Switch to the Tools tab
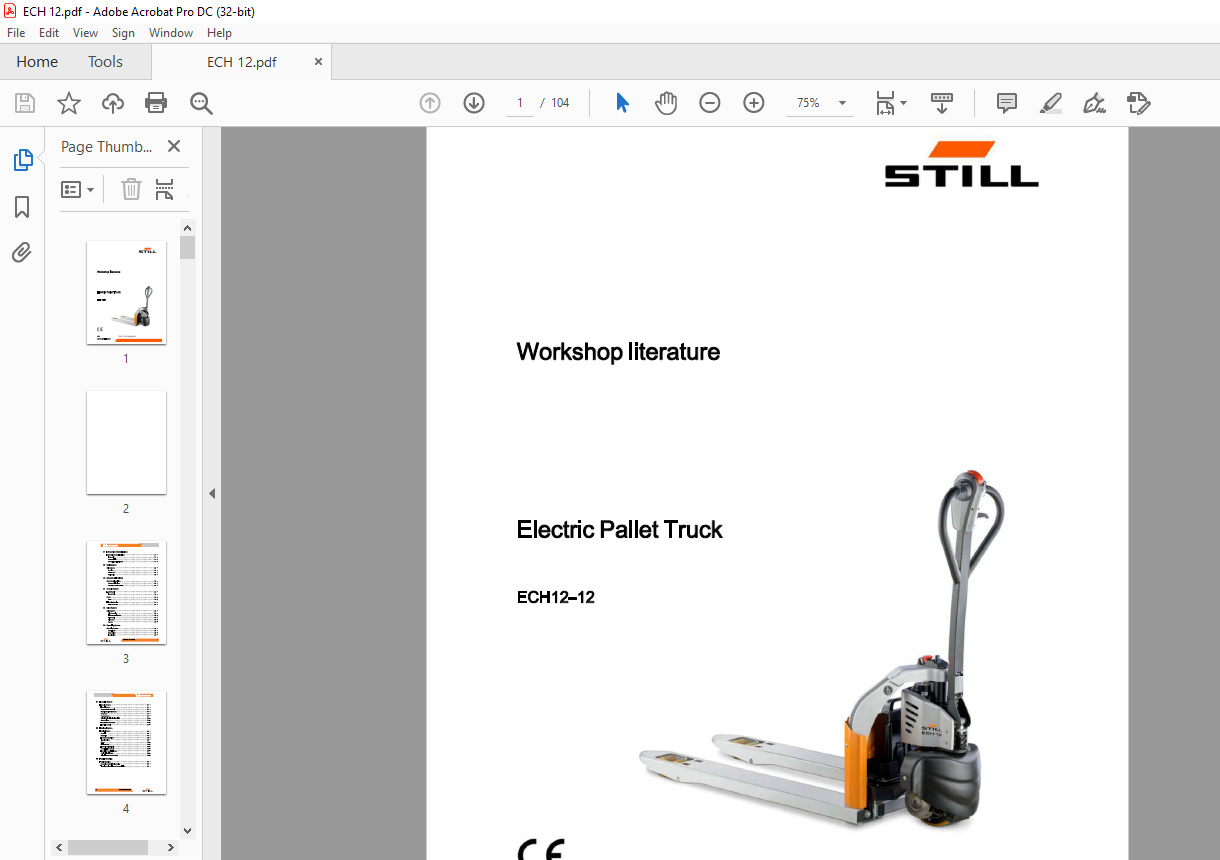Viewport: 1220px width, 860px height. (x=105, y=61)
